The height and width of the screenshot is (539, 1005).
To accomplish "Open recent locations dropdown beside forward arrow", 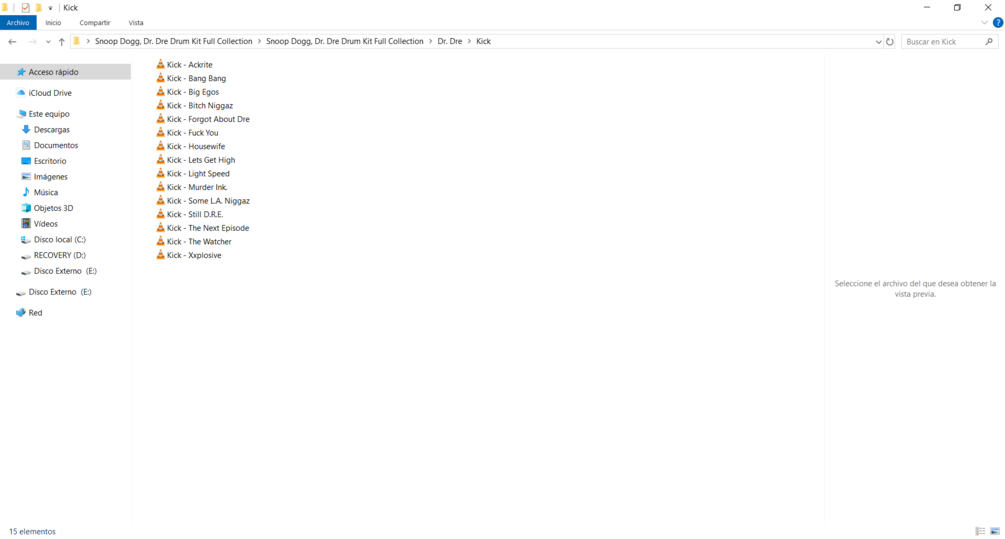I will coord(48,42).
